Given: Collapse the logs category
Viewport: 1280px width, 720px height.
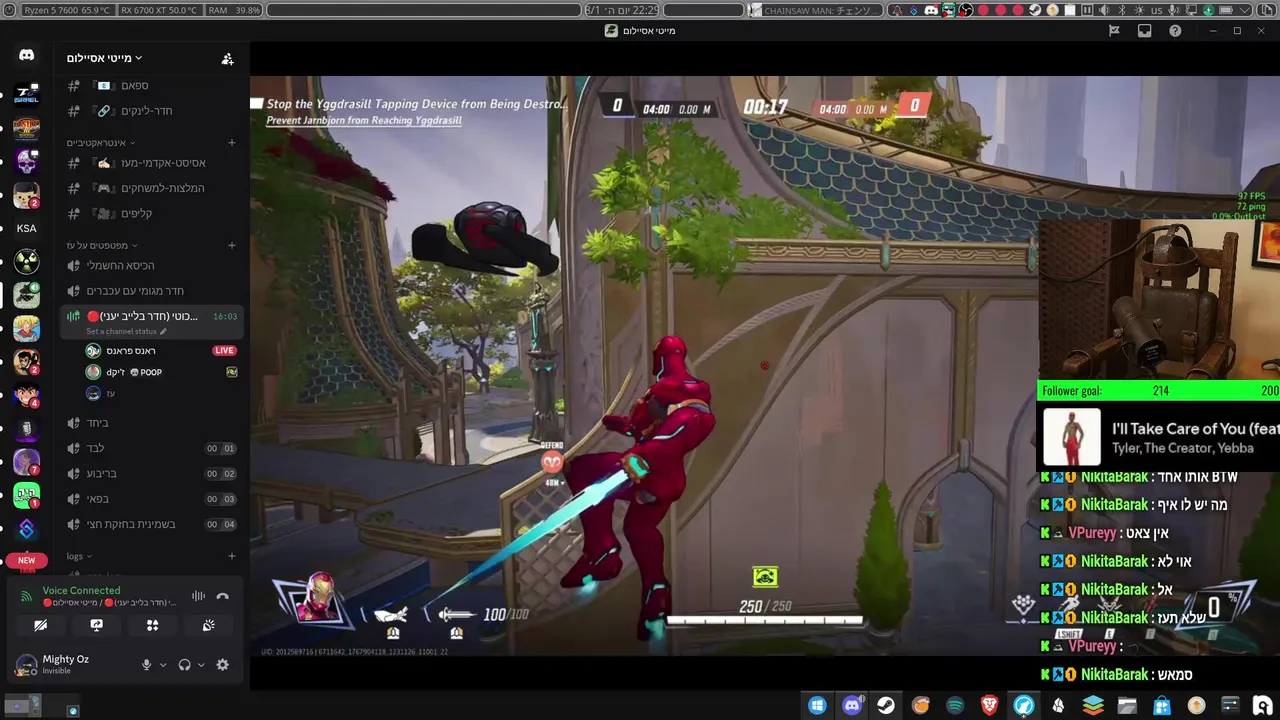Looking at the screenshot, I should click(x=79, y=556).
